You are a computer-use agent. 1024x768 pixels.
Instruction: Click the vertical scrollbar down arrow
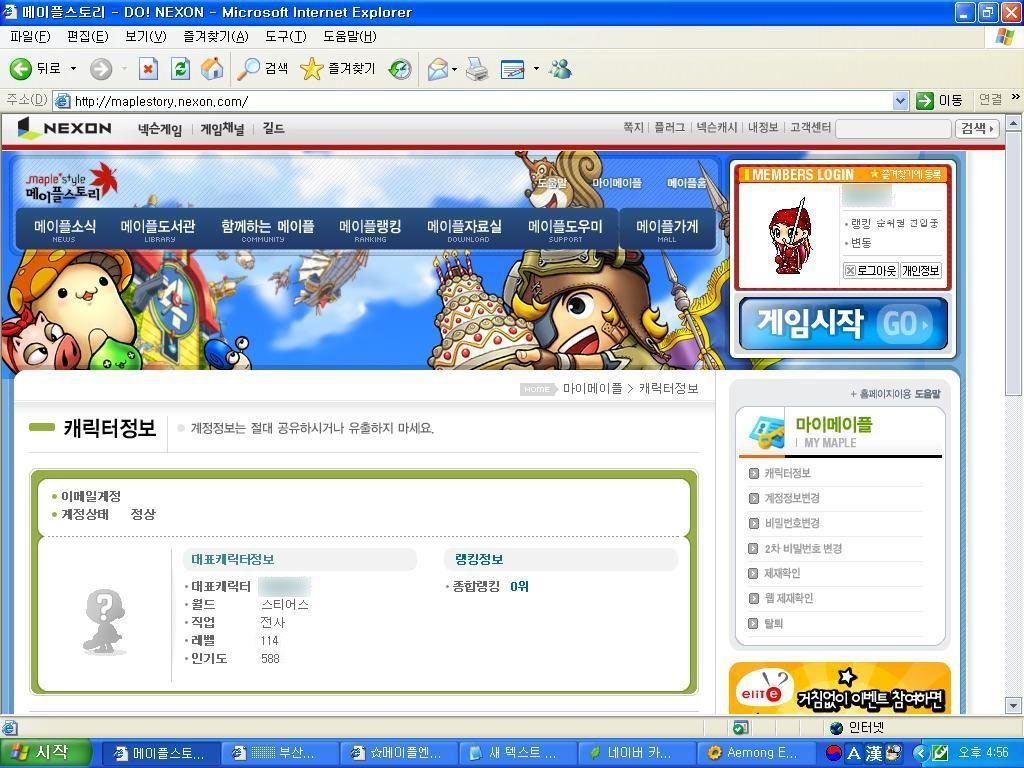click(1013, 705)
